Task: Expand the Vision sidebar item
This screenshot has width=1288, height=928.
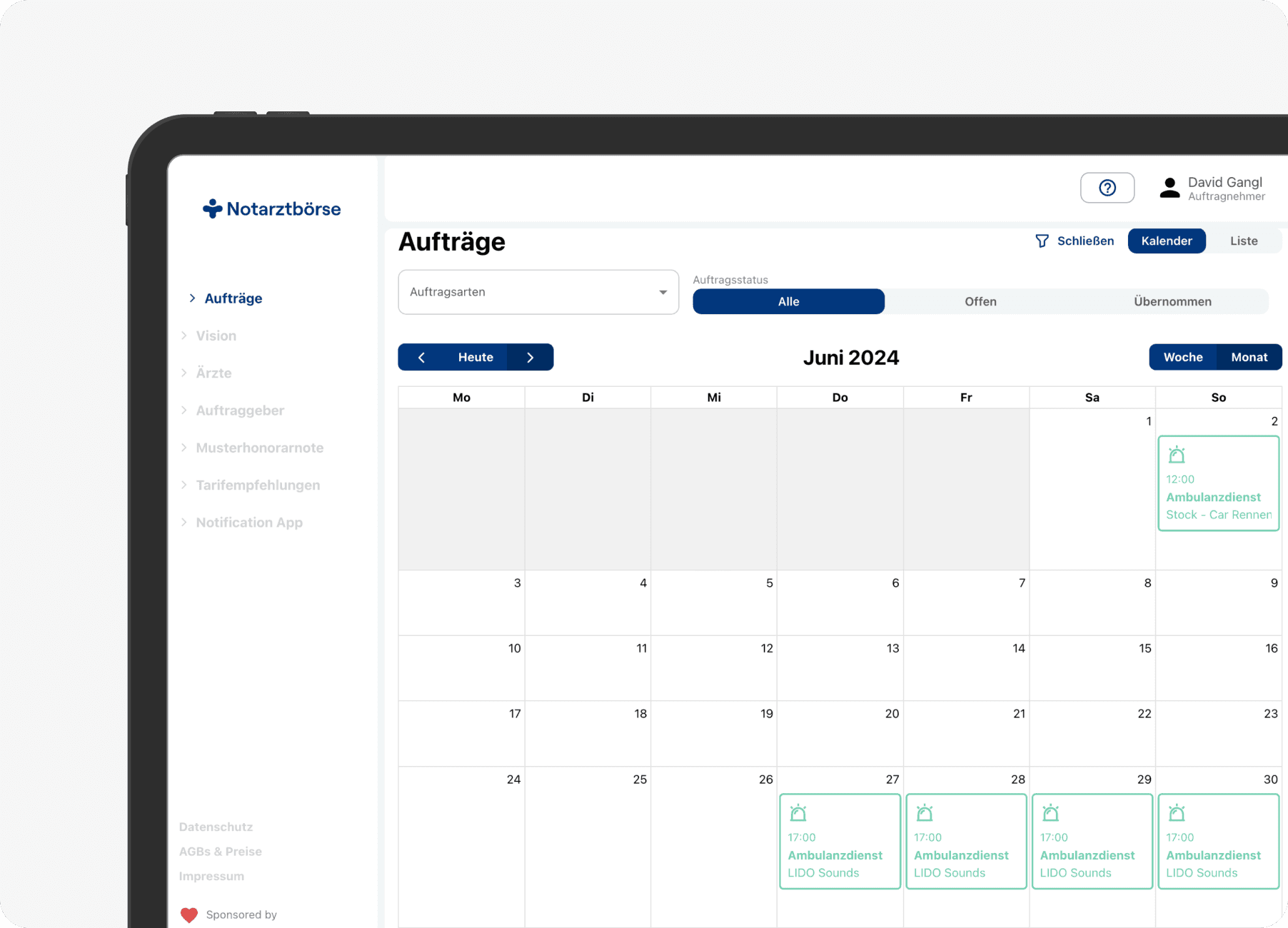Action: 216,336
